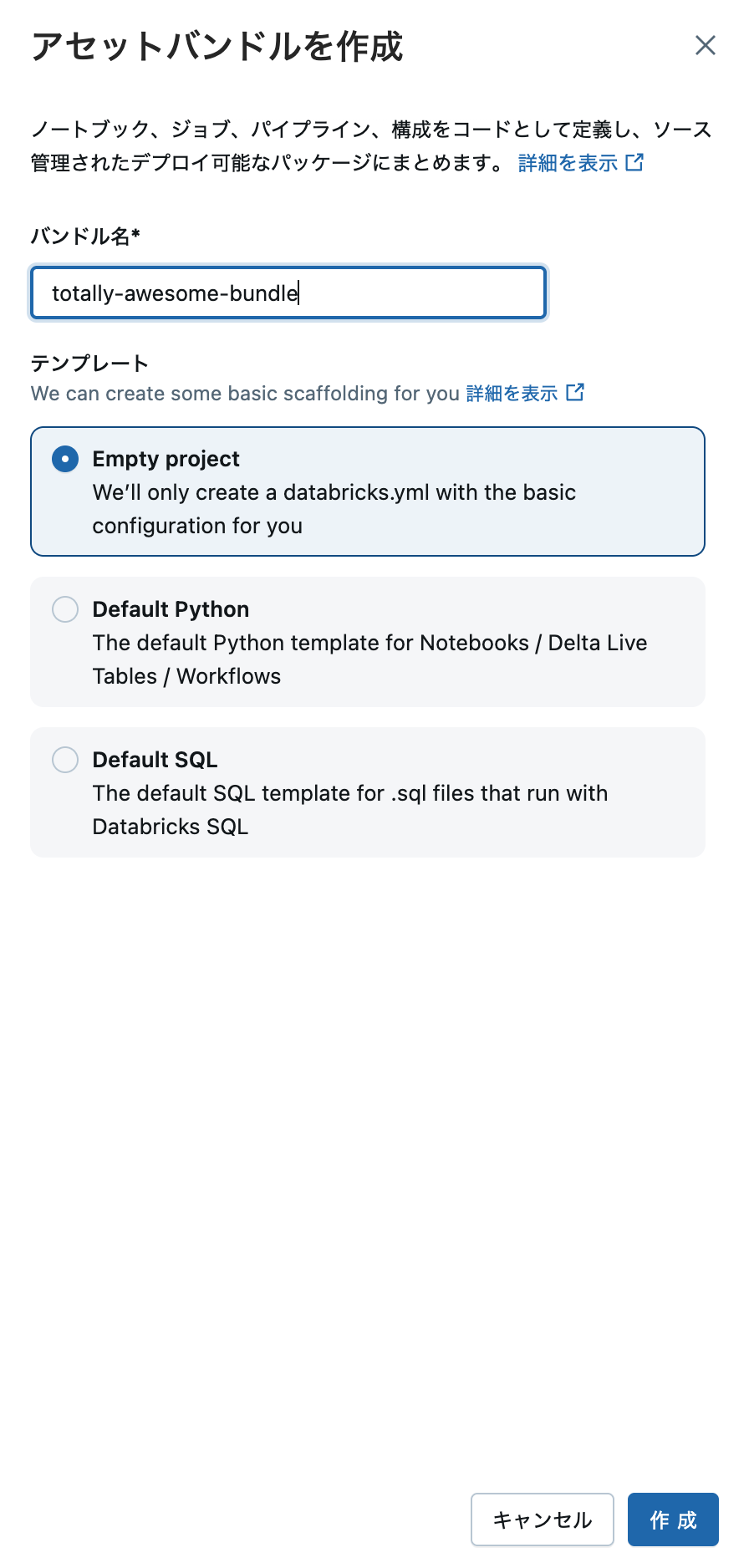Click the selected radio indicator for Empty project
Image resolution: width=749 pixels, height=1568 pixels.
pos(64,458)
